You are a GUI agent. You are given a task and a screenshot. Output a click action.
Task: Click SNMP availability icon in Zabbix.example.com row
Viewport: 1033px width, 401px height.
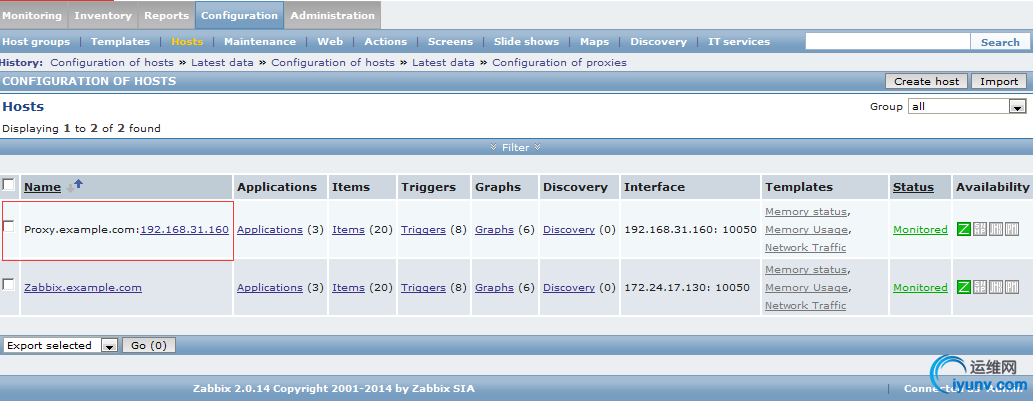(980, 287)
